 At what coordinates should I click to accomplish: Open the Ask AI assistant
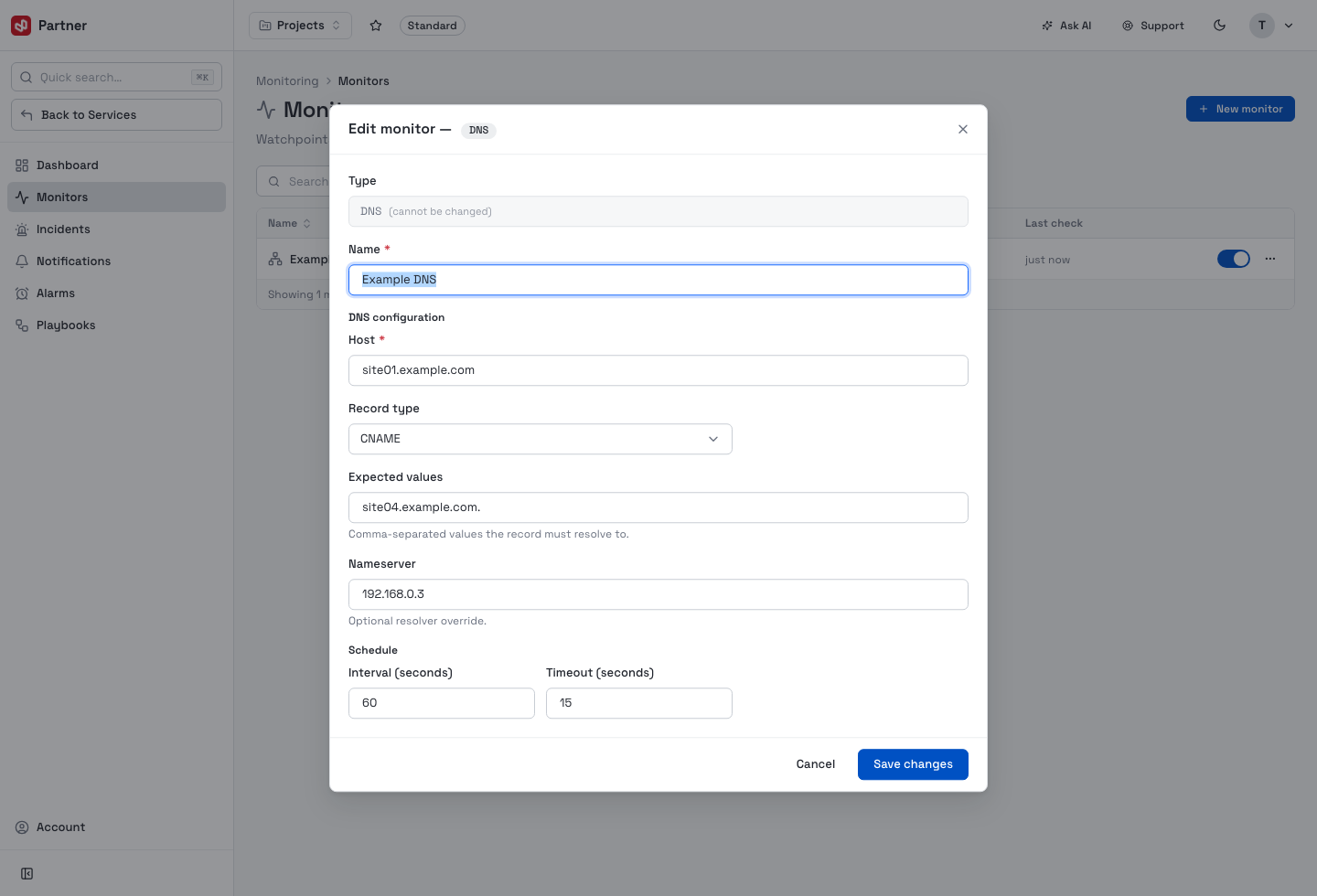tap(1066, 26)
